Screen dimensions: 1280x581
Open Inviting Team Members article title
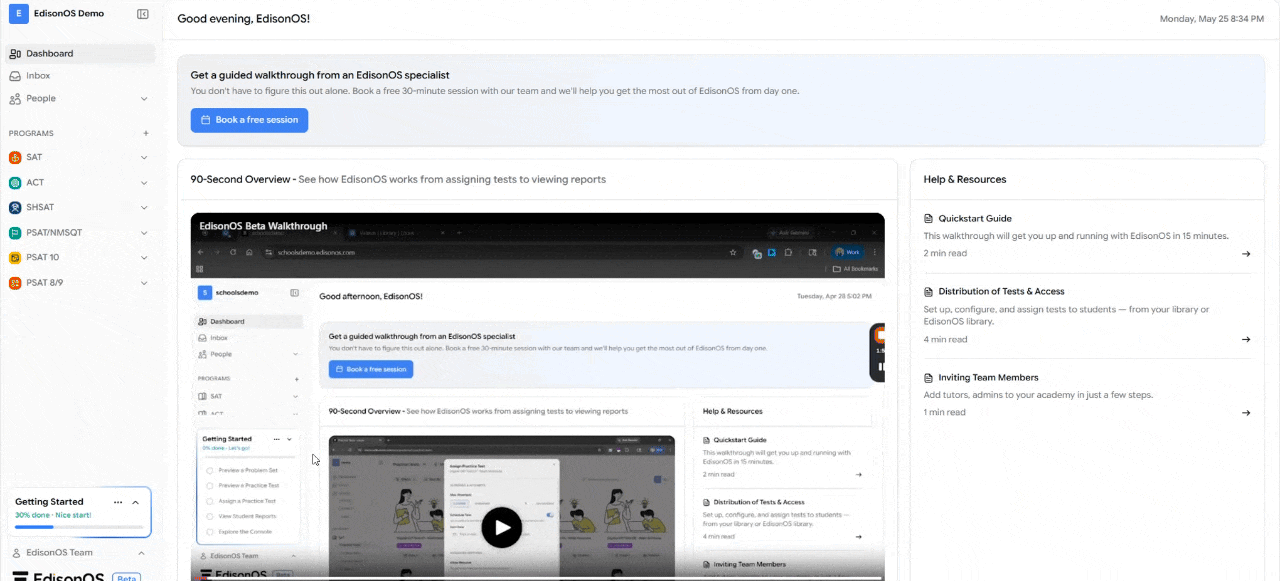point(988,378)
